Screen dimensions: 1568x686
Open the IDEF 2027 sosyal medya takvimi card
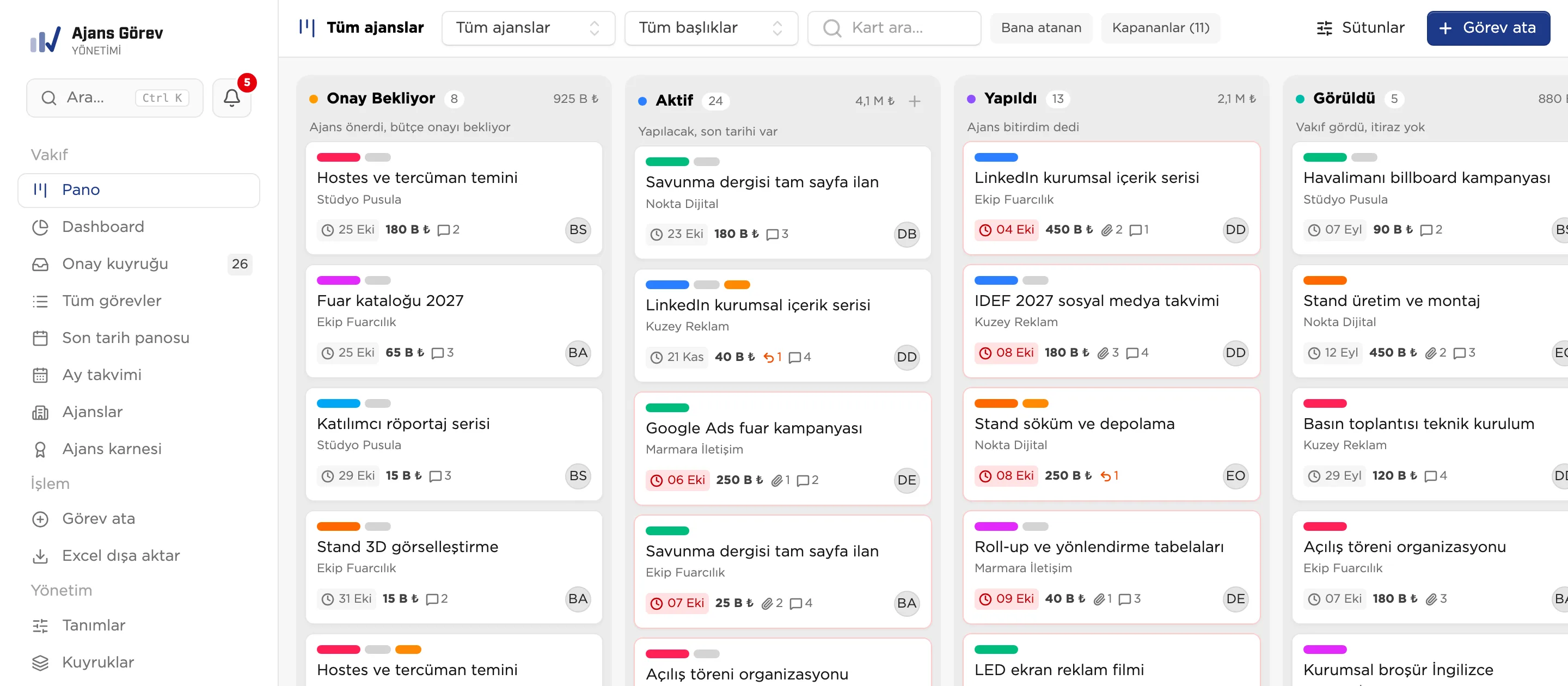1111,321
